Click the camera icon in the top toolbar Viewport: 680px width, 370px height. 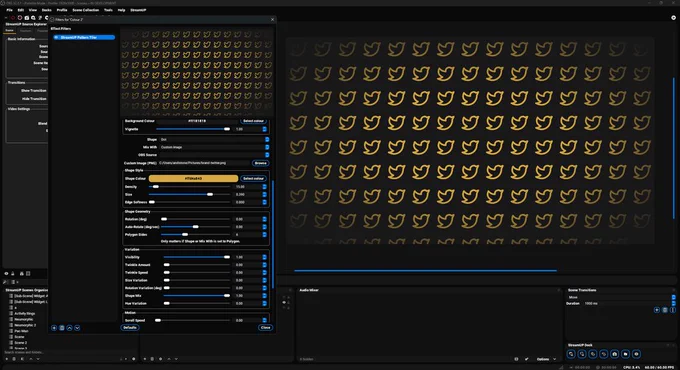[x=26, y=18]
